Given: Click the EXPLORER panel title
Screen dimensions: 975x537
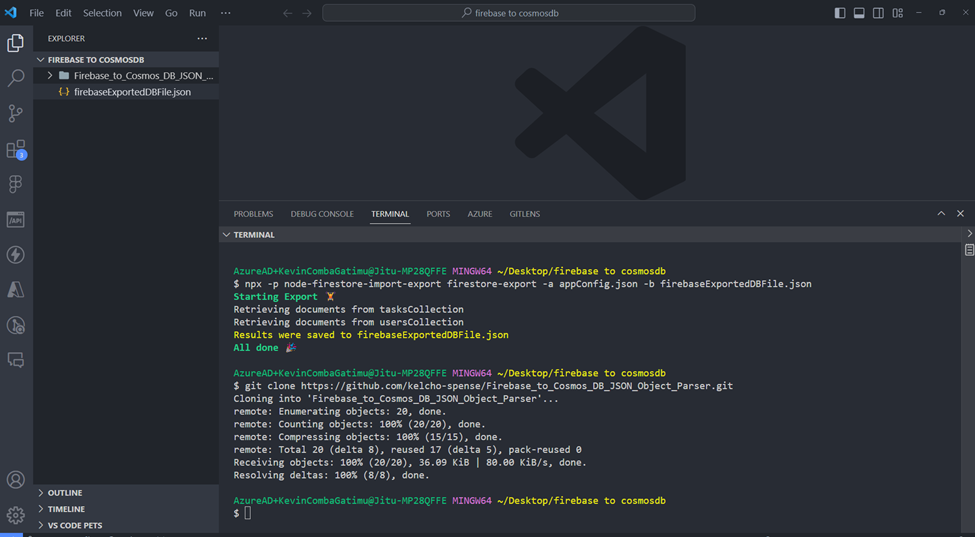Looking at the screenshot, I should 67,39.
